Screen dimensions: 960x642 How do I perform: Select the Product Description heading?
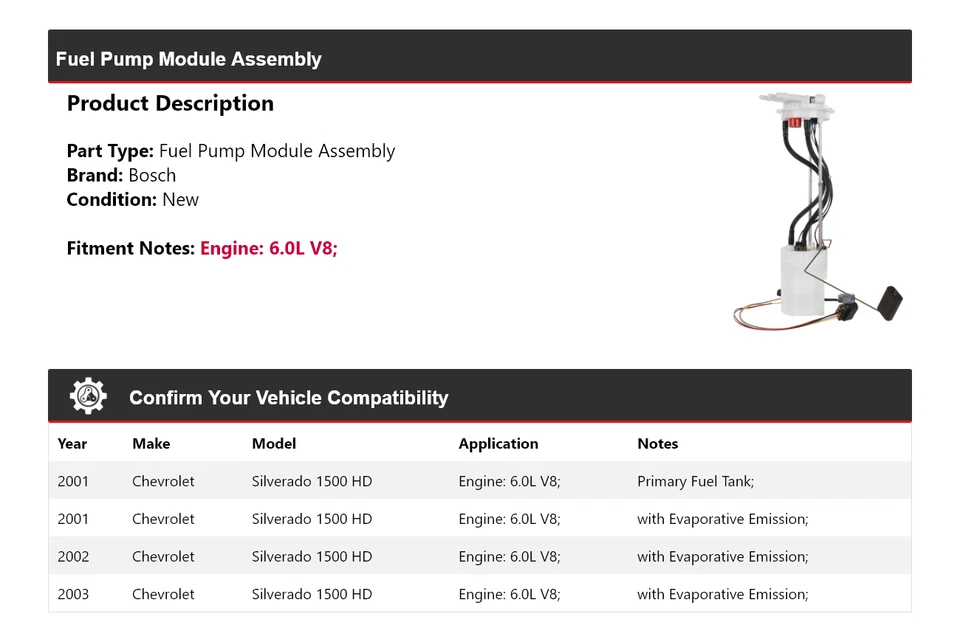(170, 104)
